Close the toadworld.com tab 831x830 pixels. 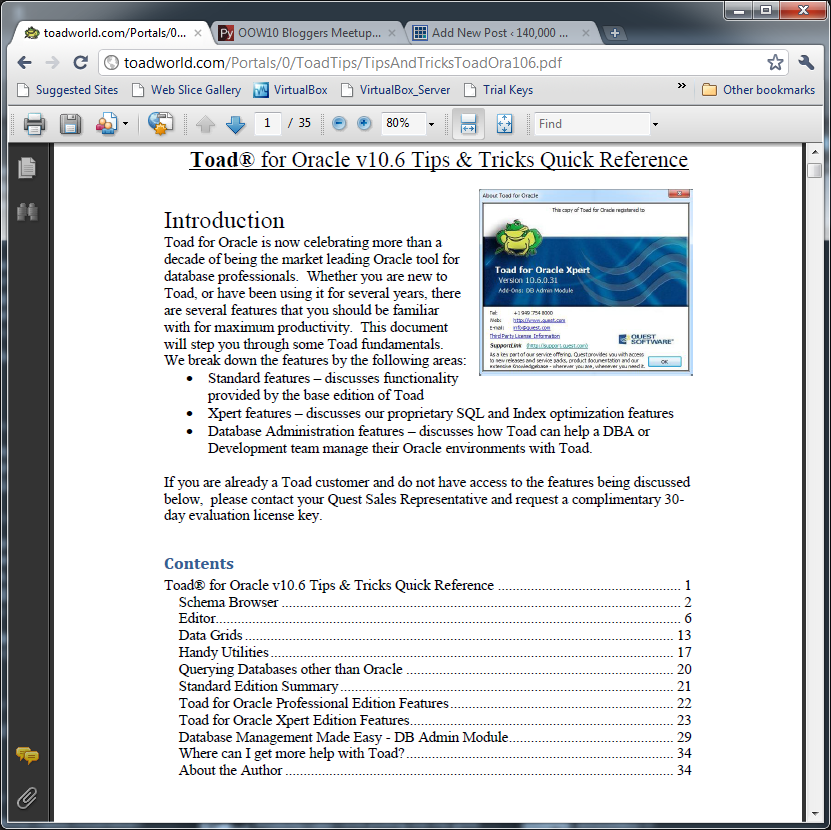pyautogui.click(x=198, y=33)
